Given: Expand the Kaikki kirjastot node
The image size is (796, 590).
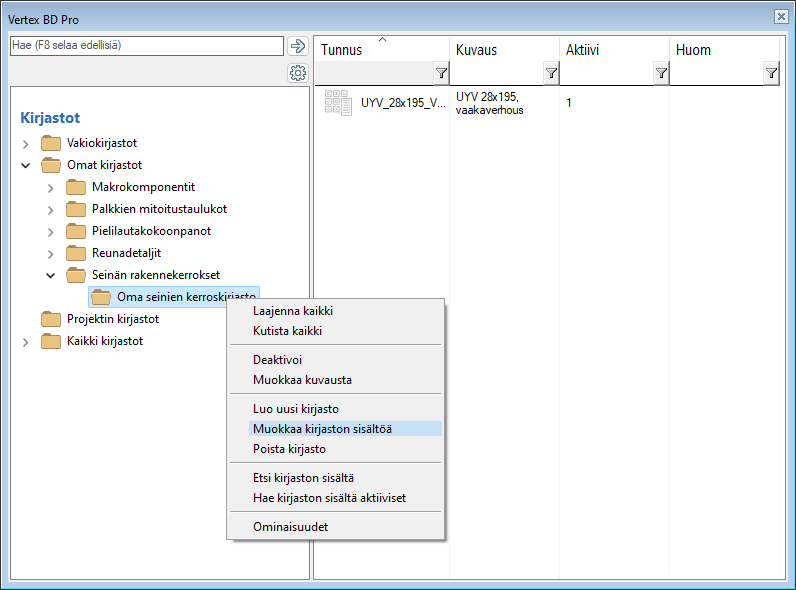Looking at the screenshot, I should pos(26,342).
